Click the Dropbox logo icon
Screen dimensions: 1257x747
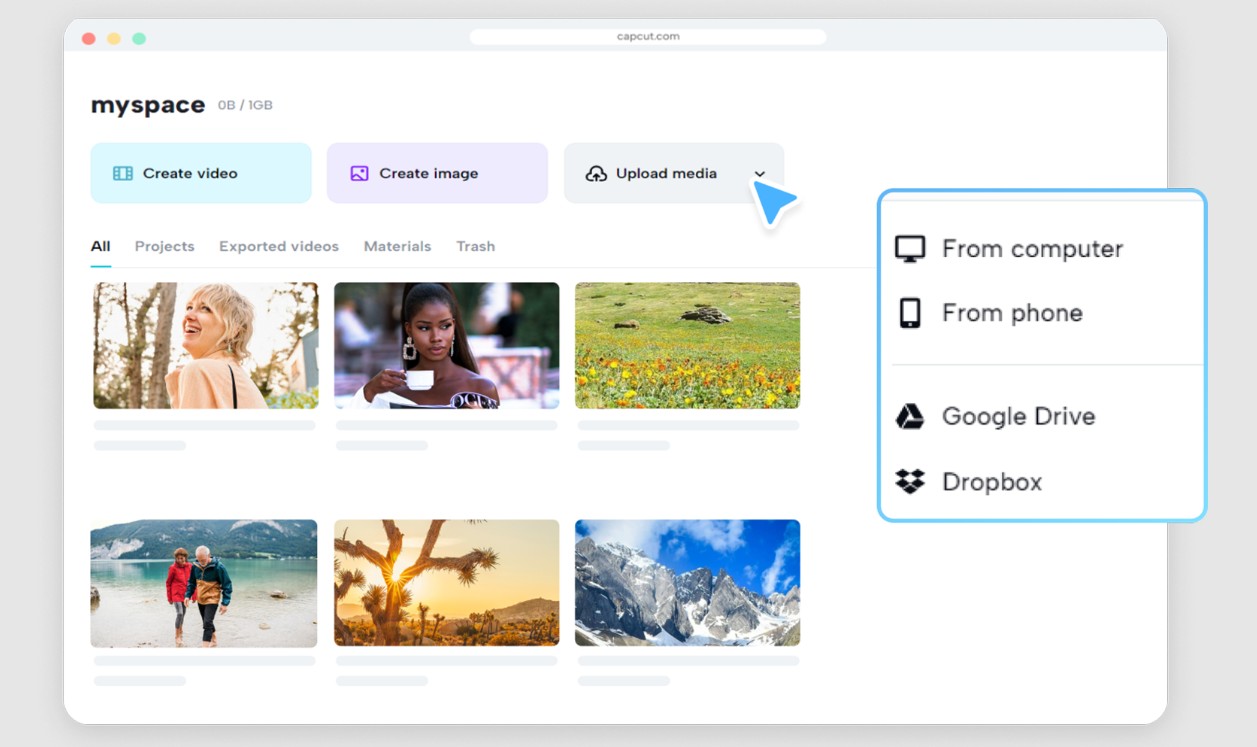[910, 482]
